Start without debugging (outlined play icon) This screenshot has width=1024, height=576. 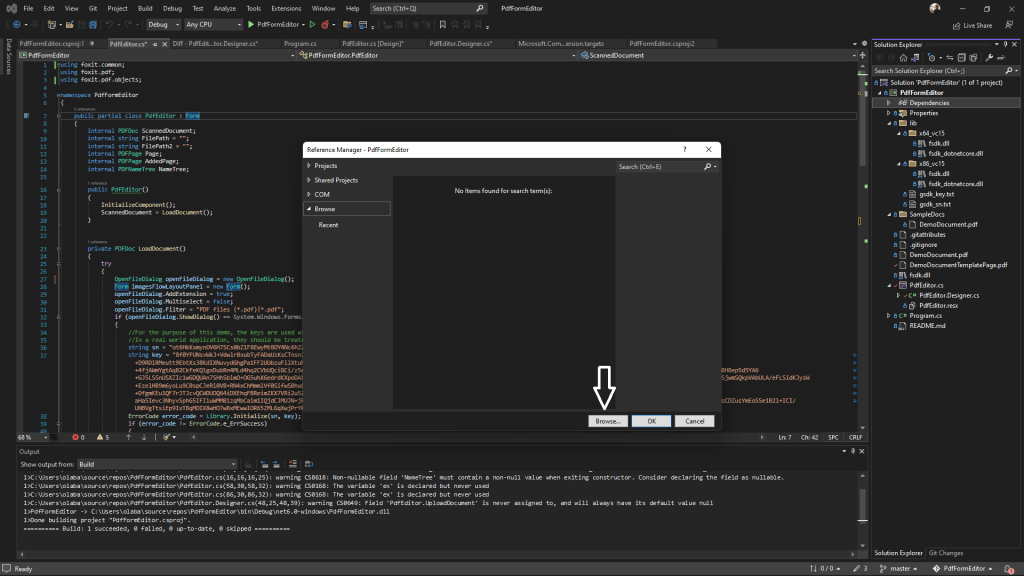312,25
